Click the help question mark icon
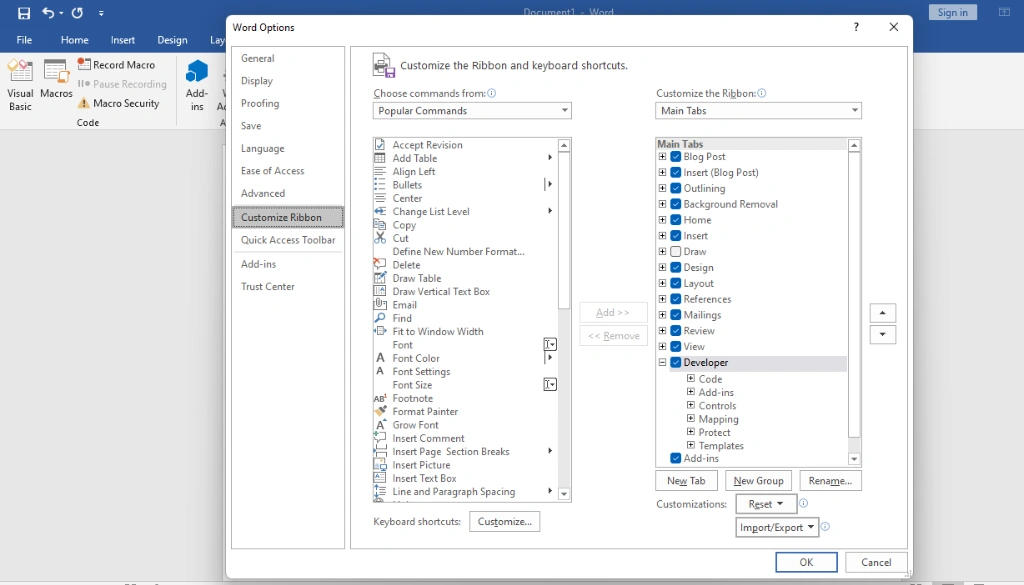 point(856,27)
